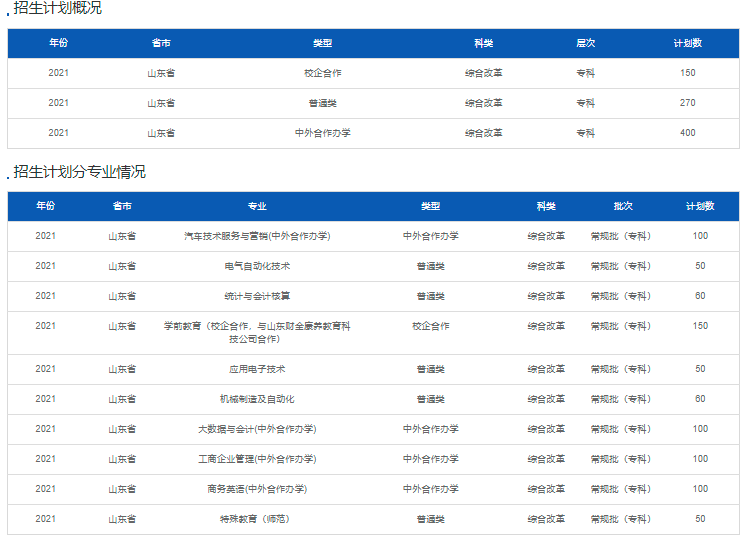Image resolution: width=751 pixels, height=541 pixels.
Task: Click 省市 header in the majors table
Action: (x=122, y=206)
